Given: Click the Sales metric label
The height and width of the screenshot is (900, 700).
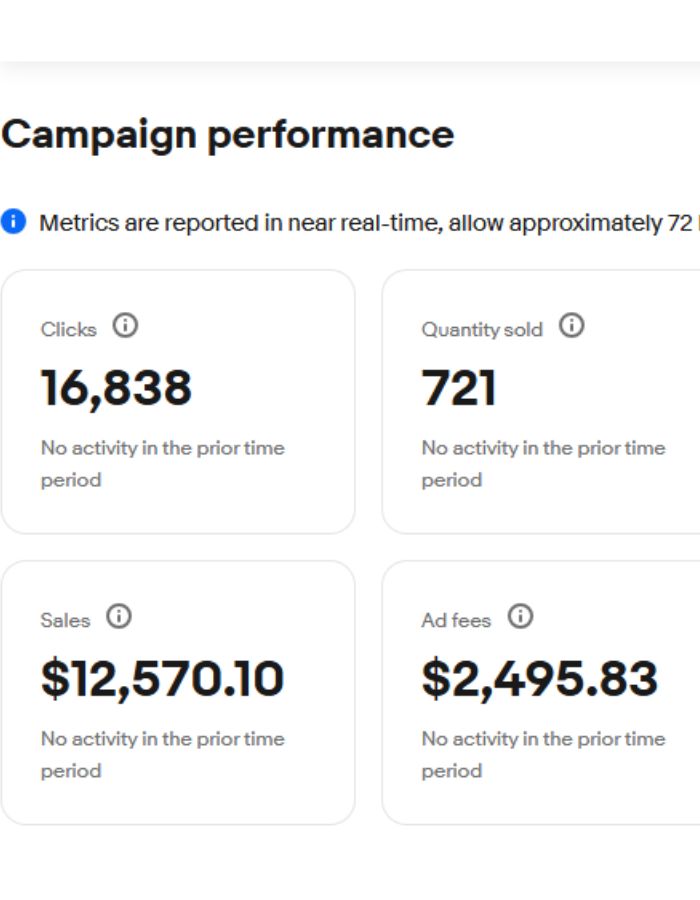Looking at the screenshot, I should click(65, 620).
